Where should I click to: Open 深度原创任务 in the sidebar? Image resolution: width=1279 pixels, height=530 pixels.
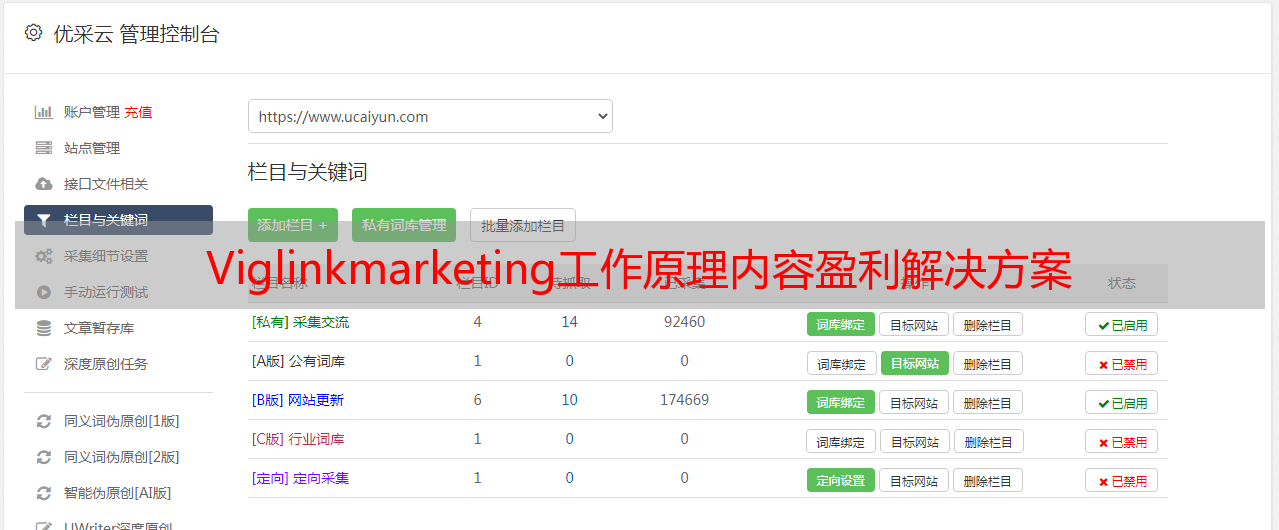[106, 364]
